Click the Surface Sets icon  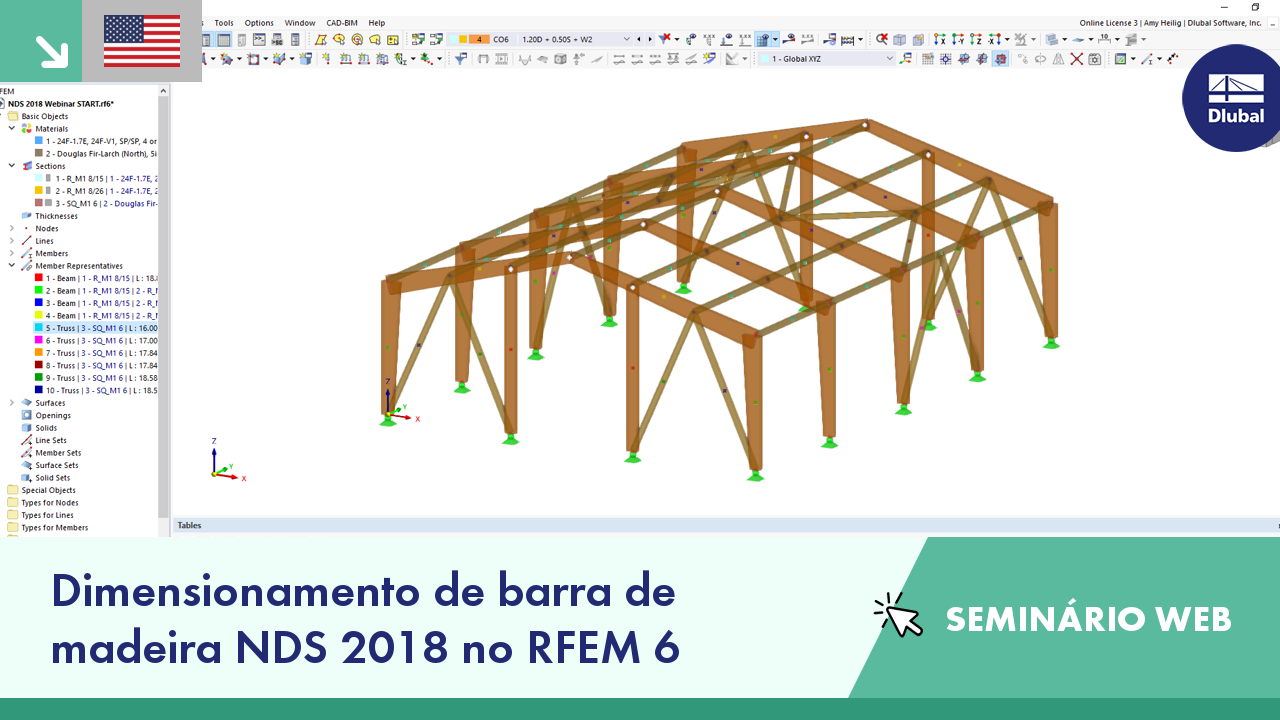click(27, 465)
